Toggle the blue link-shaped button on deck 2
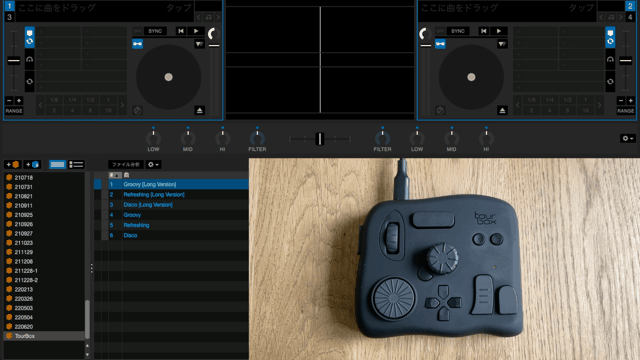 (x=440, y=44)
